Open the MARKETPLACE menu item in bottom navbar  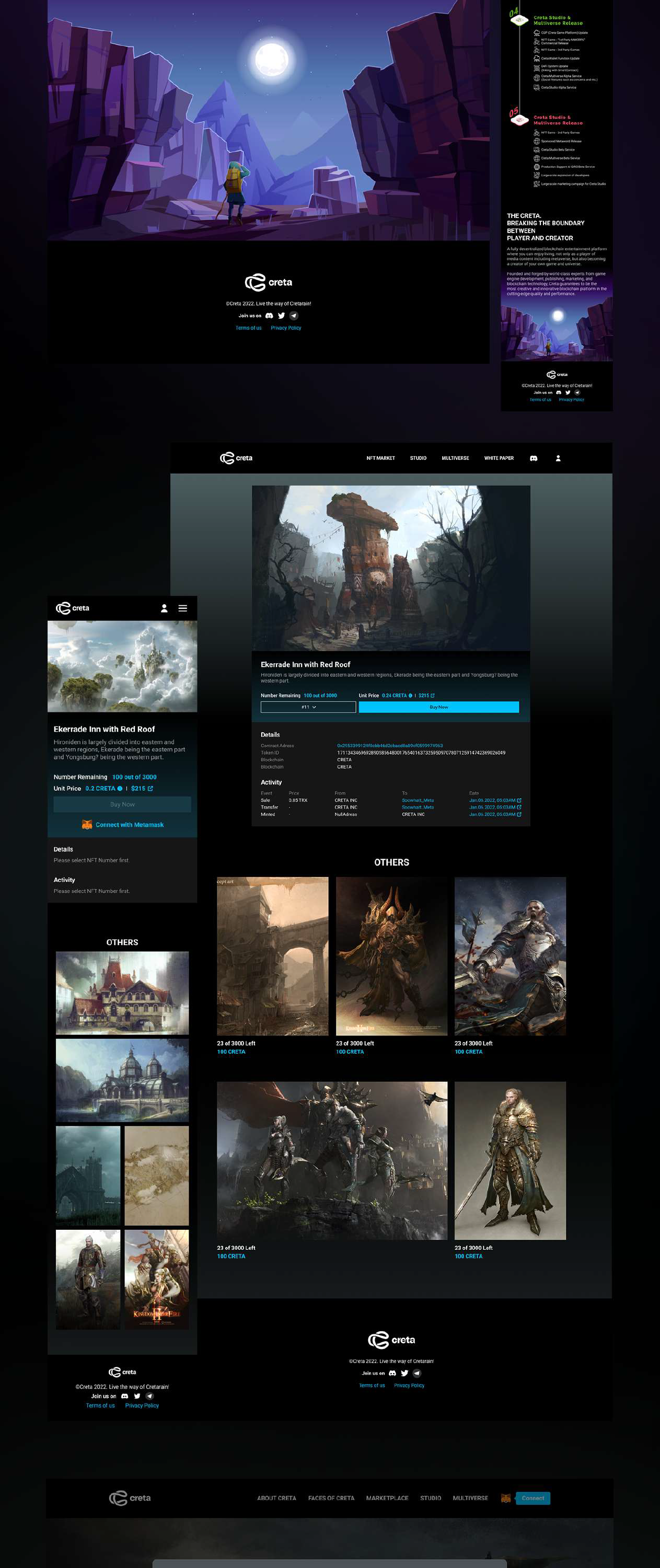tap(387, 1498)
